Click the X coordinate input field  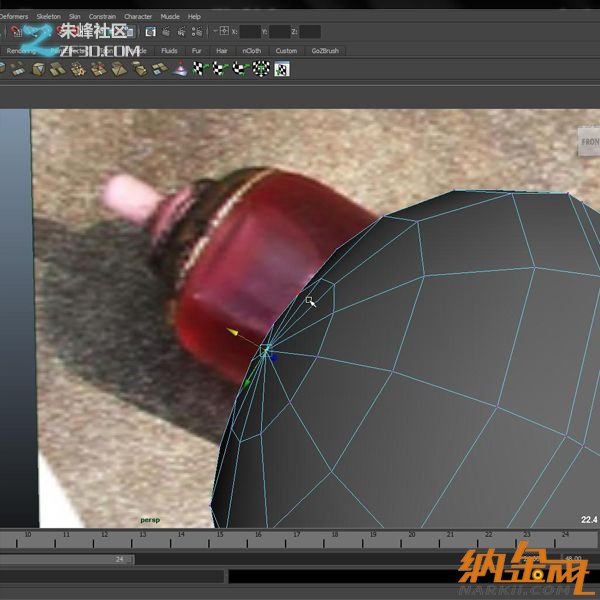point(253,32)
